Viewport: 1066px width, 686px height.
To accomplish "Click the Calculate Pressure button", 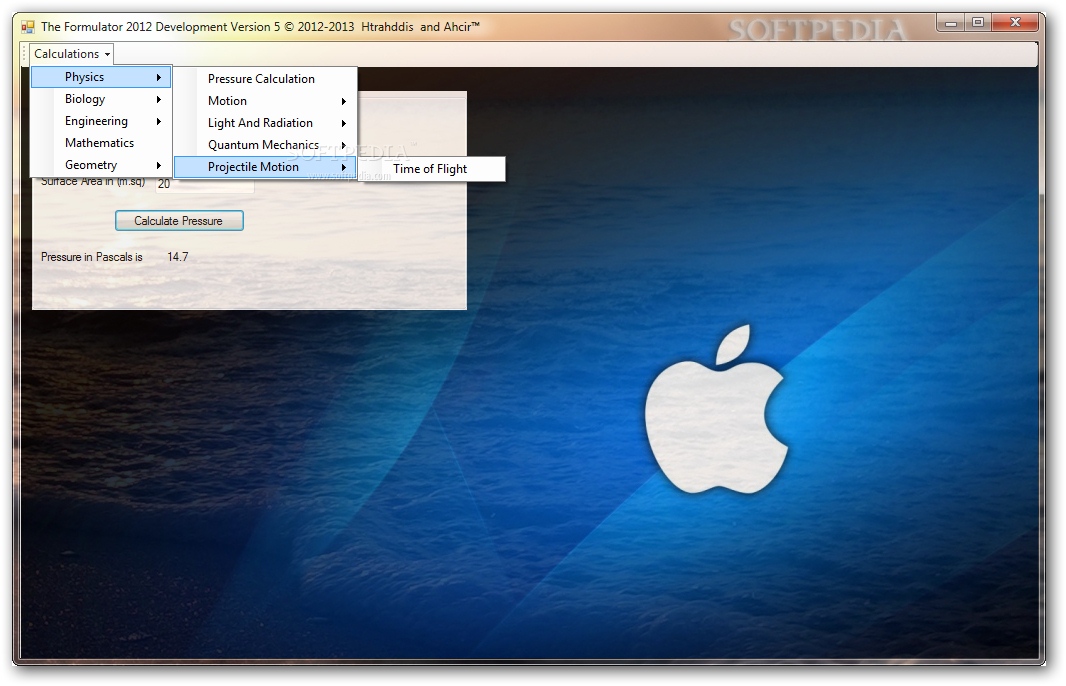I will [179, 221].
